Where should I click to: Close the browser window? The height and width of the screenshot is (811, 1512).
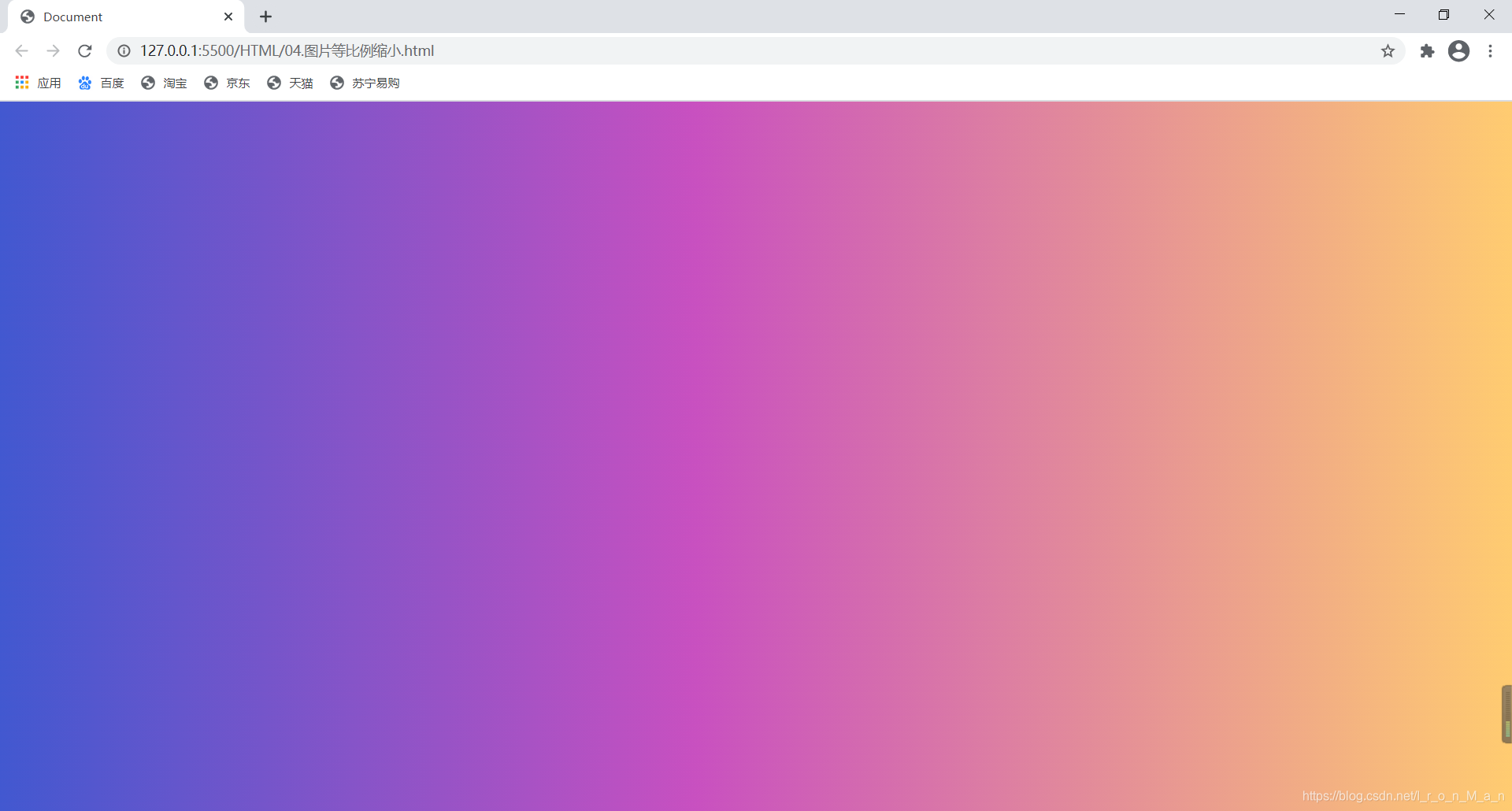point(1488,14)
